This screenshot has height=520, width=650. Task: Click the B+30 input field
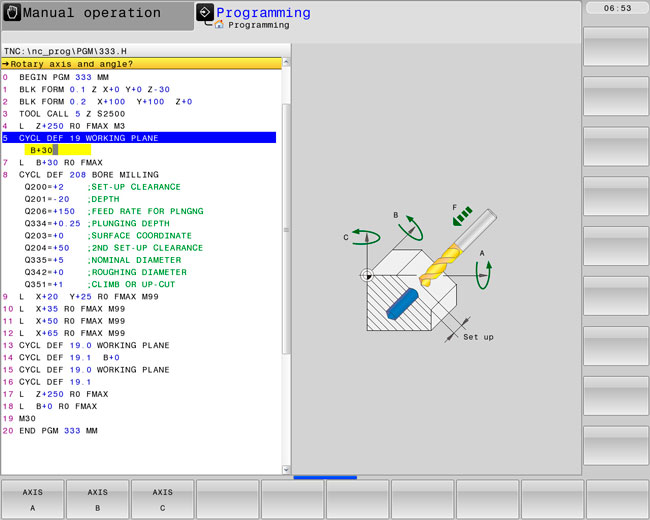pos(58,150)
